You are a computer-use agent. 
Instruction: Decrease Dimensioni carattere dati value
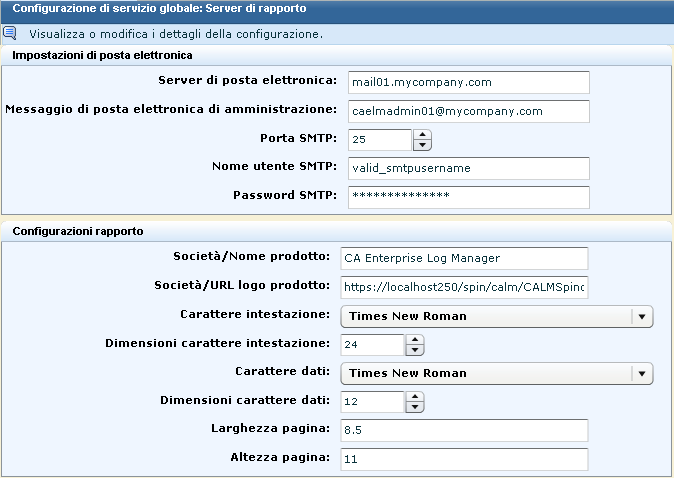(416, 407)
